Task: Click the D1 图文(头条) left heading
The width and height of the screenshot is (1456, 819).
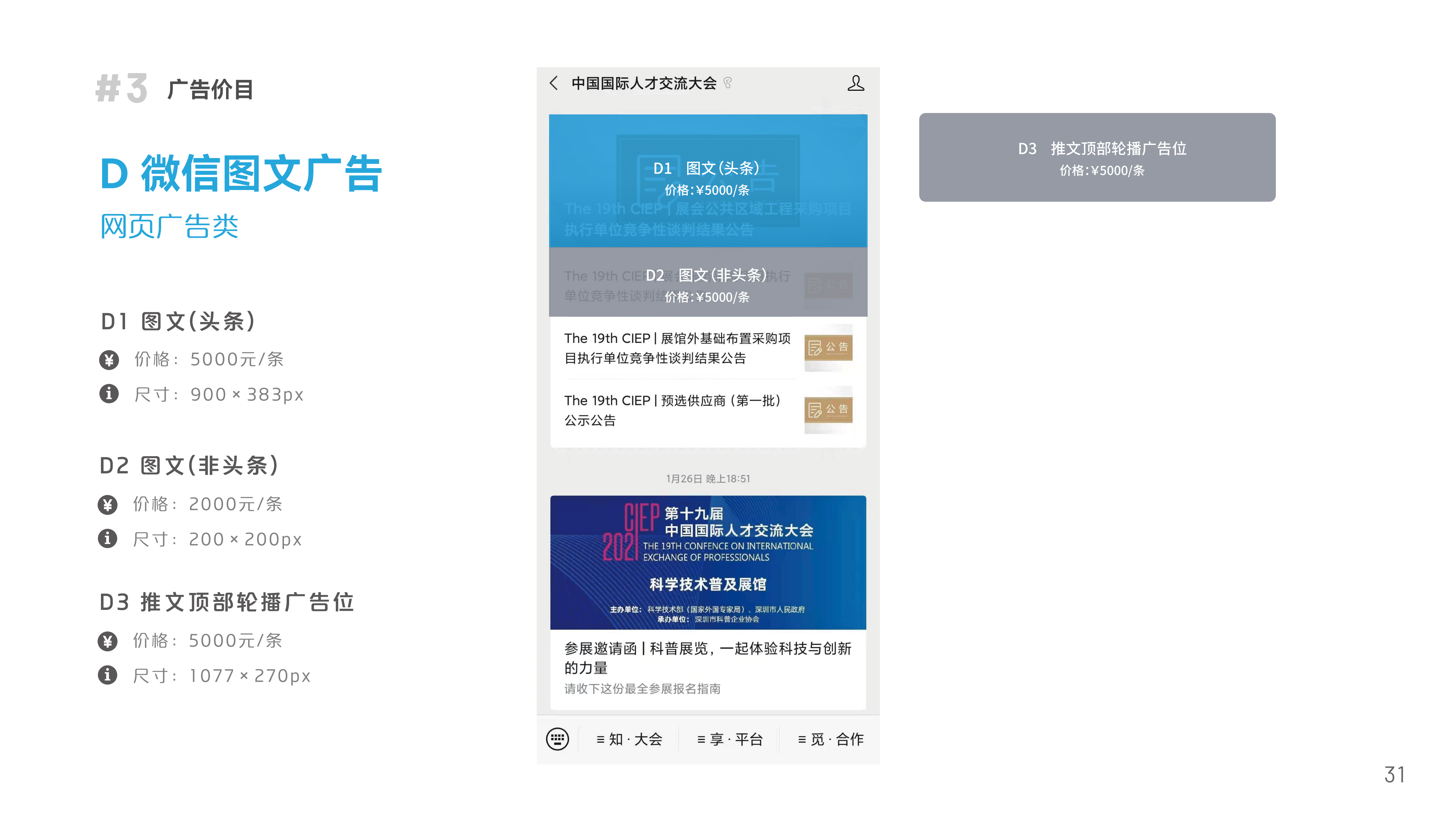Action: tap(178, 322)
